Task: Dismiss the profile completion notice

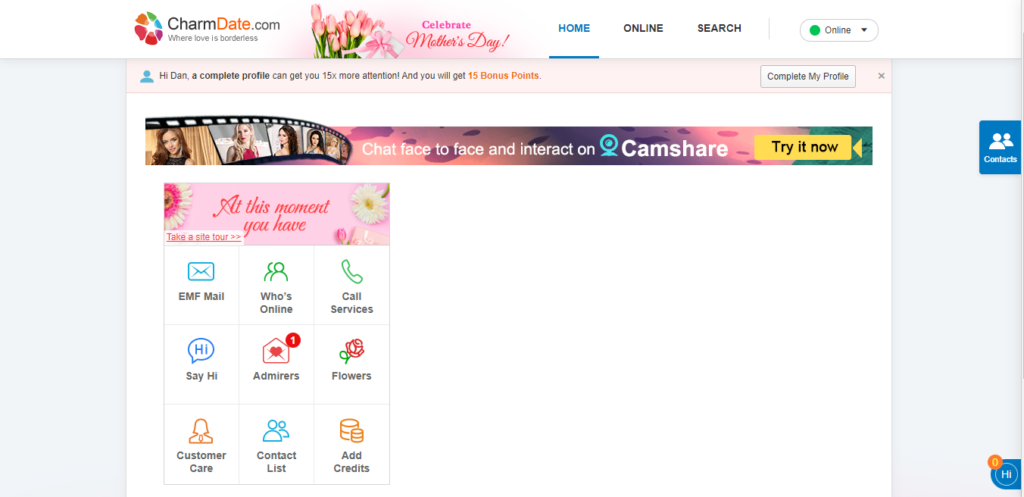Action: tap(881, 76)
